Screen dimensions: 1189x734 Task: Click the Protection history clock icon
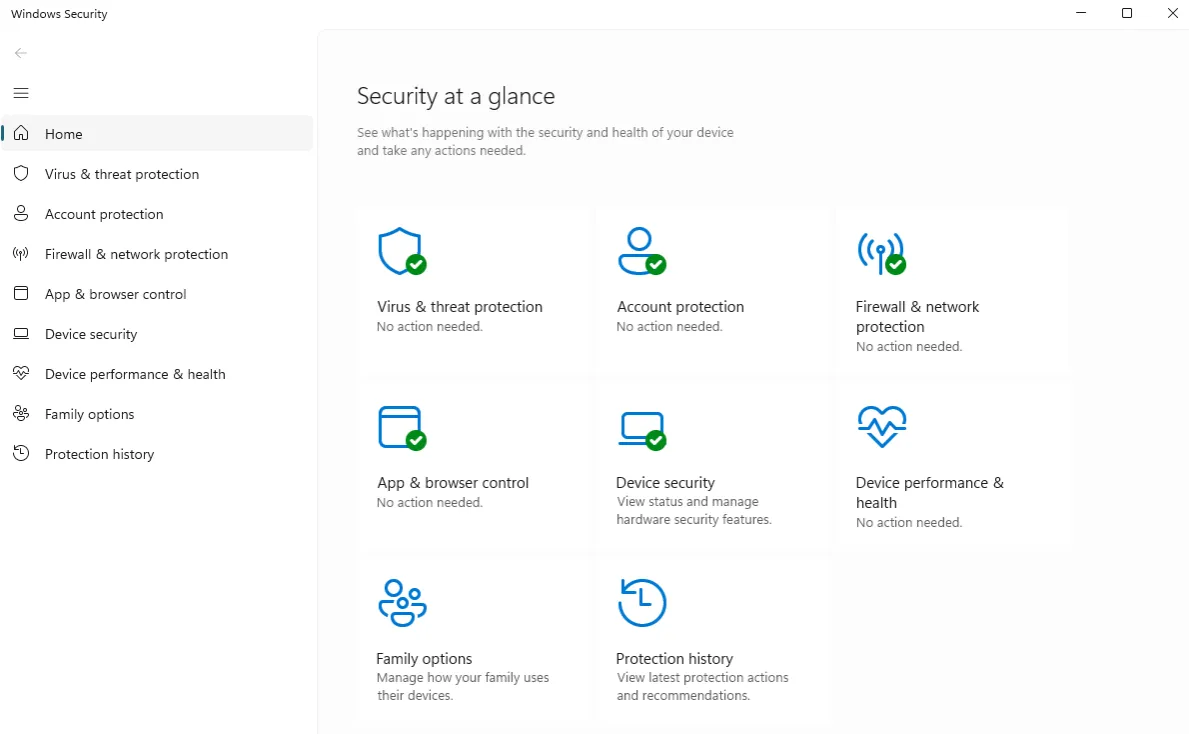(641, 602)
